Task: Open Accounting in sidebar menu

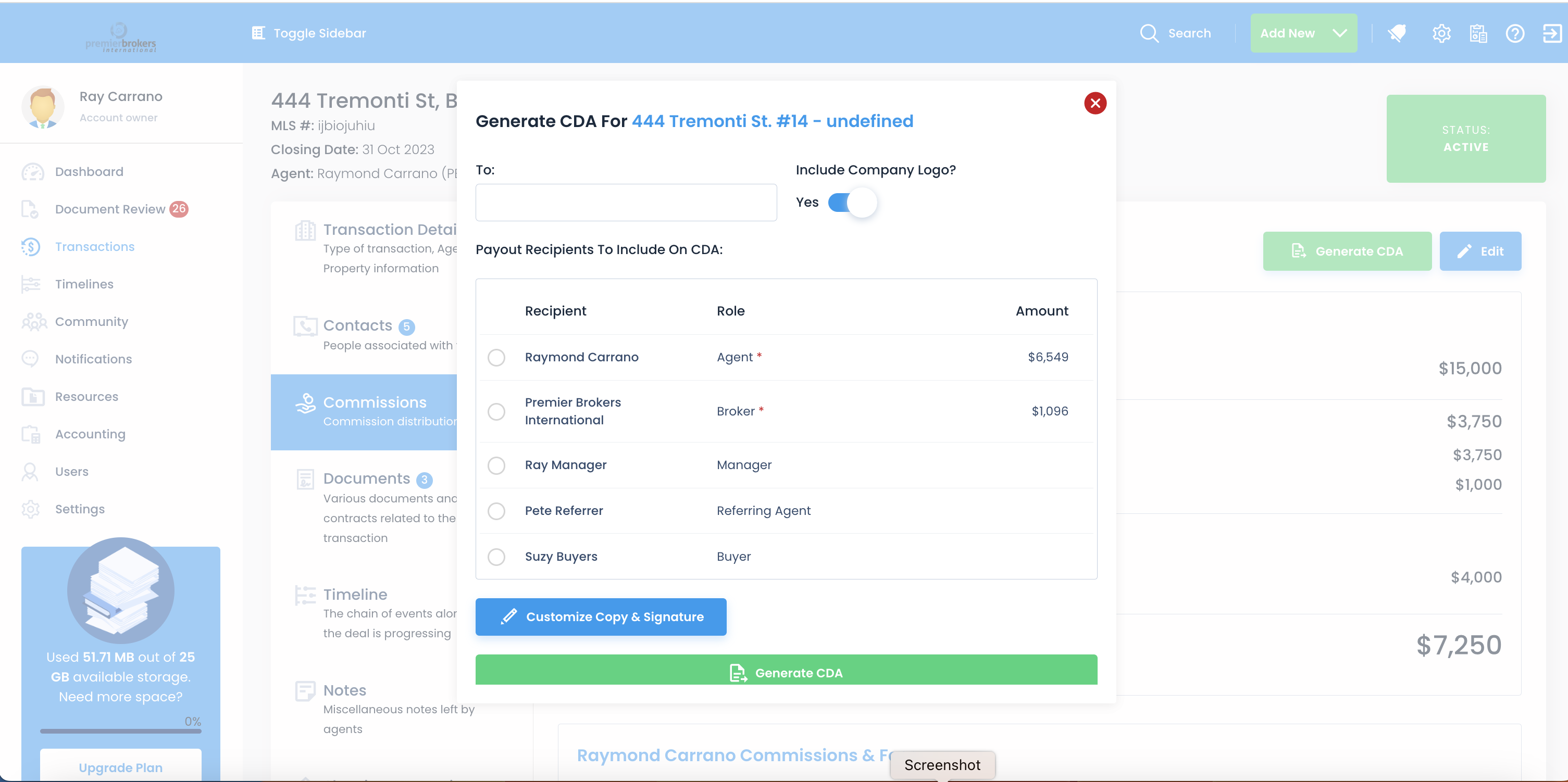Action: (90, 434)
